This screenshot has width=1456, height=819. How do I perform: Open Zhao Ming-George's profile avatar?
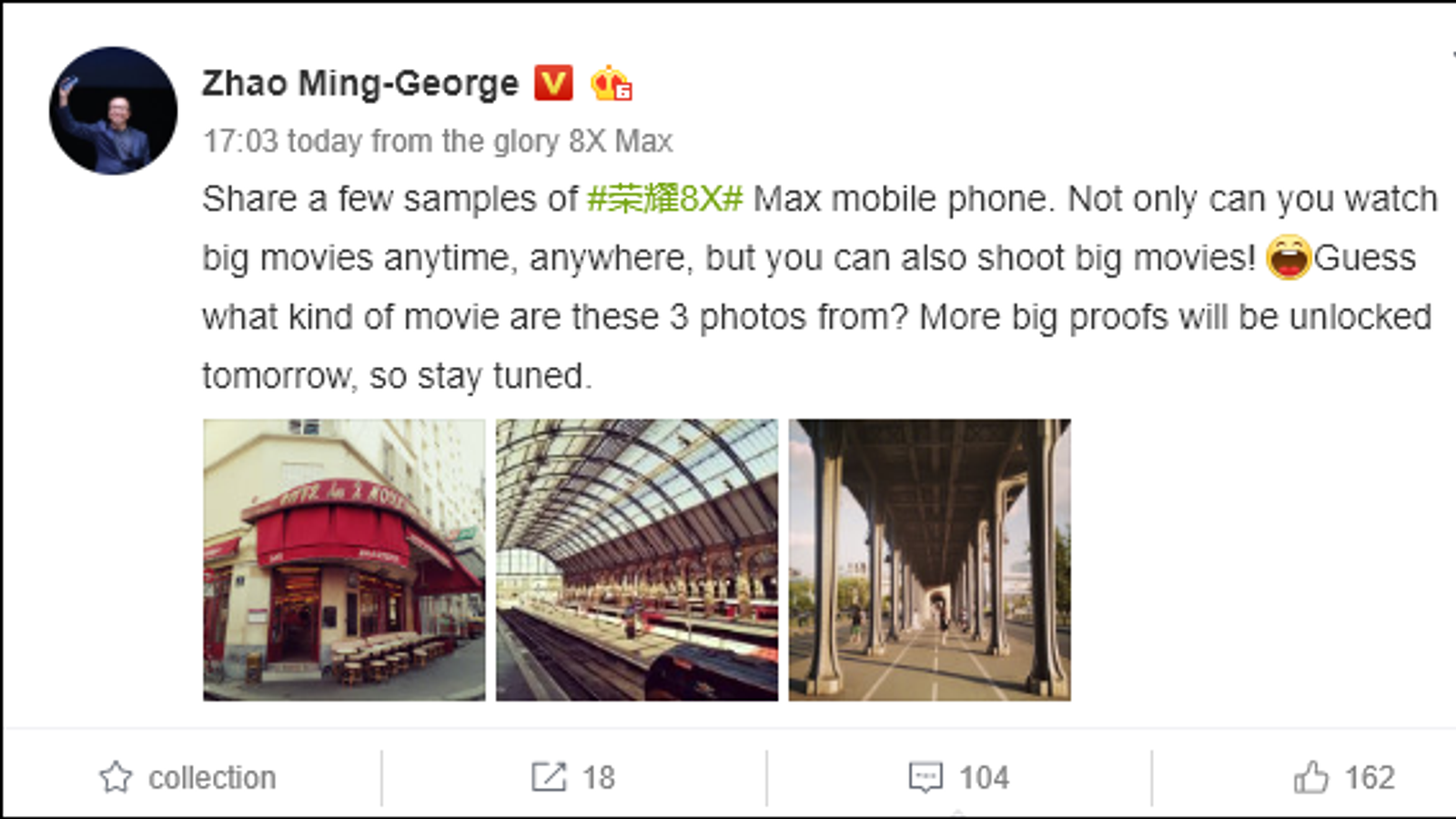pos(114,111)
